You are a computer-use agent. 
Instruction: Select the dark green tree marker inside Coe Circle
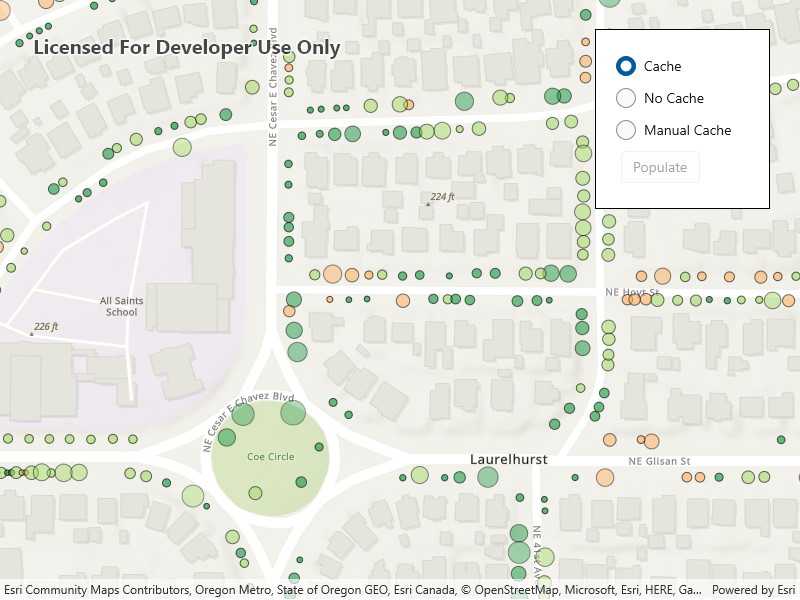point(301,482)
